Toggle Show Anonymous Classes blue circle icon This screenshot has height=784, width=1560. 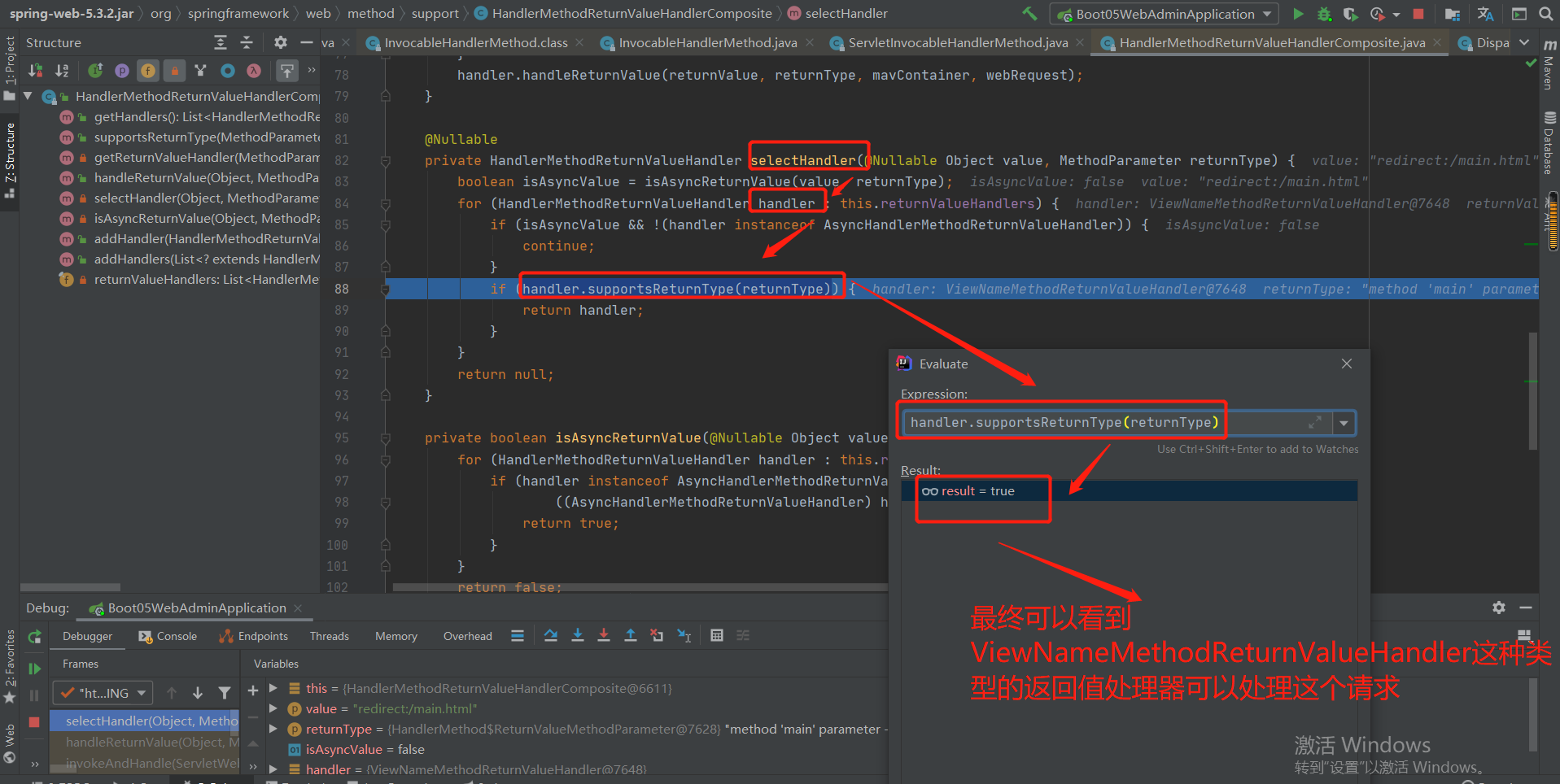click(228, 71)
